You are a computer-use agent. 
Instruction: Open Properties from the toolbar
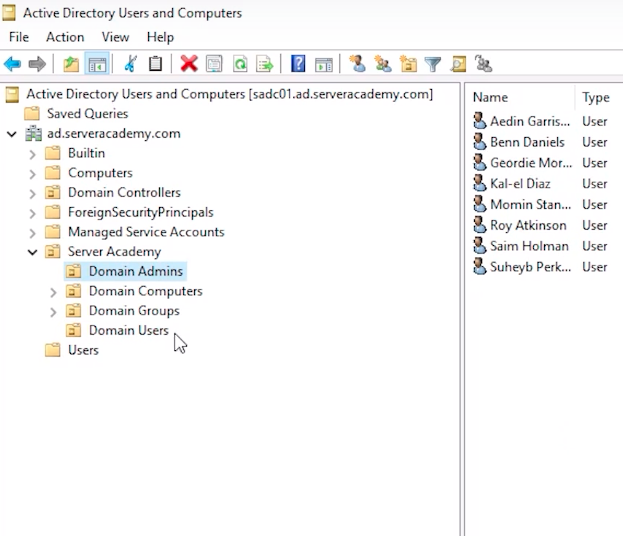pyautogui.click(x=214, y=64)
